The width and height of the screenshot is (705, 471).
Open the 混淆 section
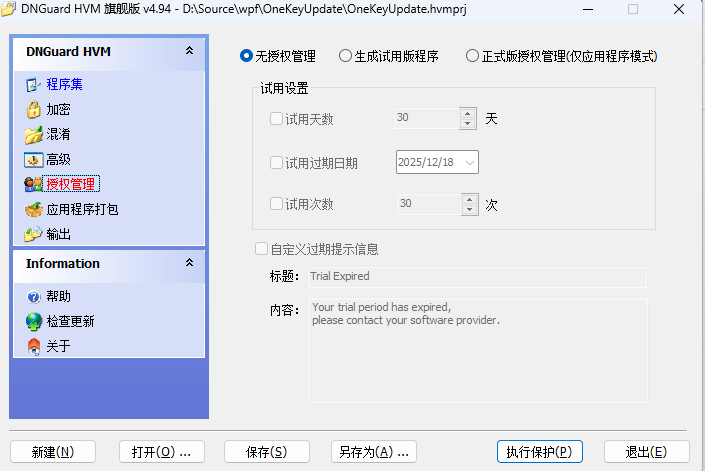(58, 134)
